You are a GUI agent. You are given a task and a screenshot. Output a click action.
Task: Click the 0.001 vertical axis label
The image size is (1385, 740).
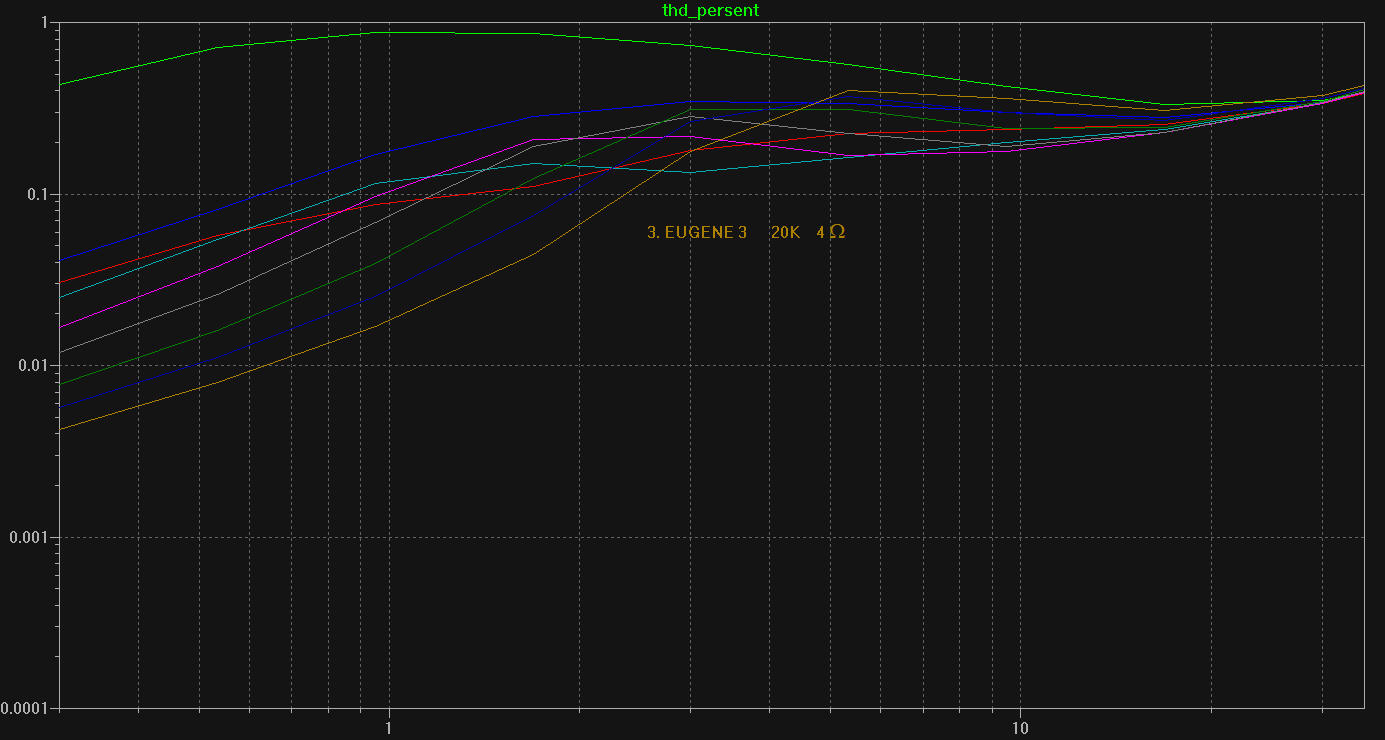[30, 537]
